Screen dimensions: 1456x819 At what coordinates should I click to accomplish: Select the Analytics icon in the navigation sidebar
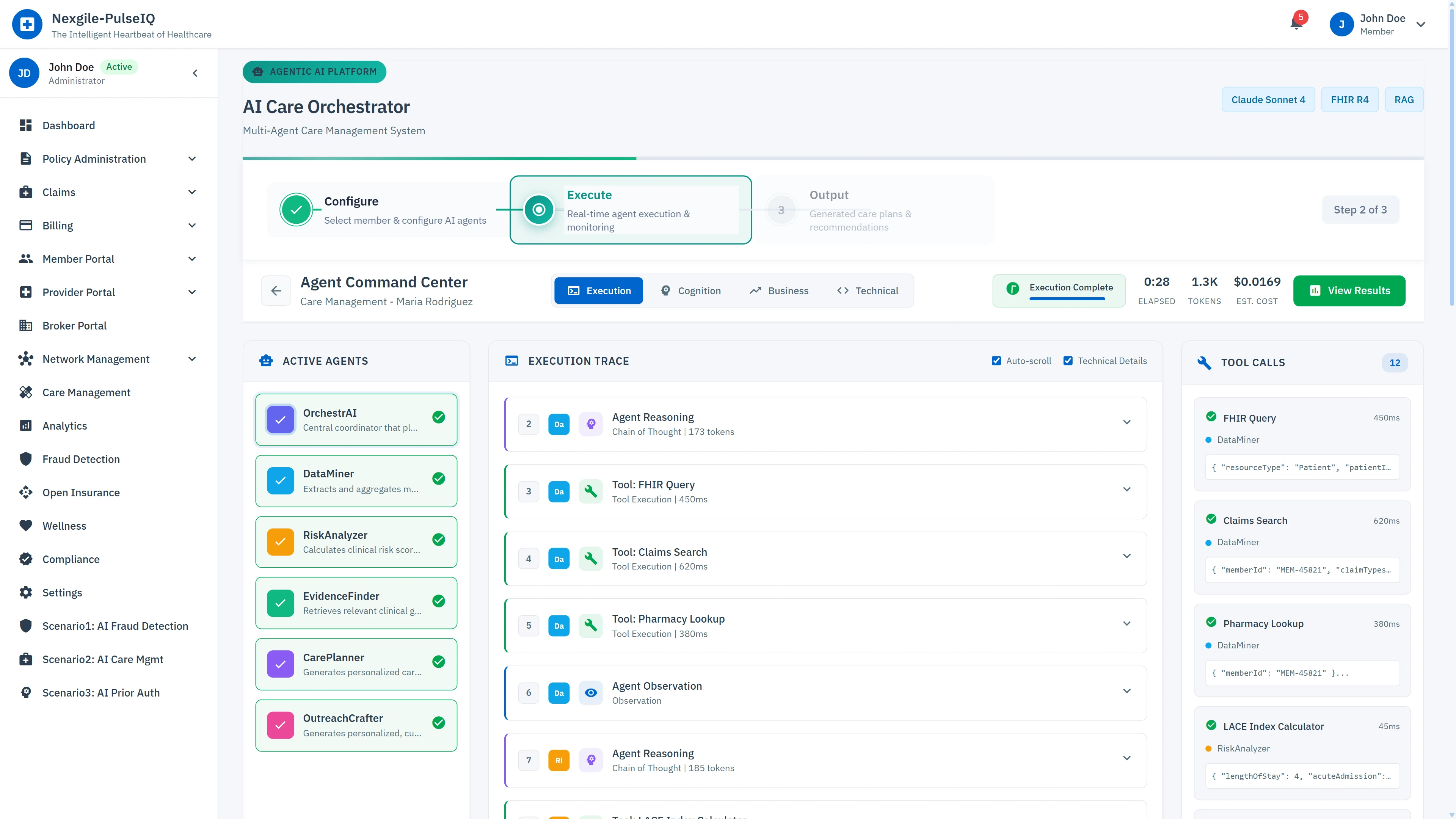click(x=26, y=425)
